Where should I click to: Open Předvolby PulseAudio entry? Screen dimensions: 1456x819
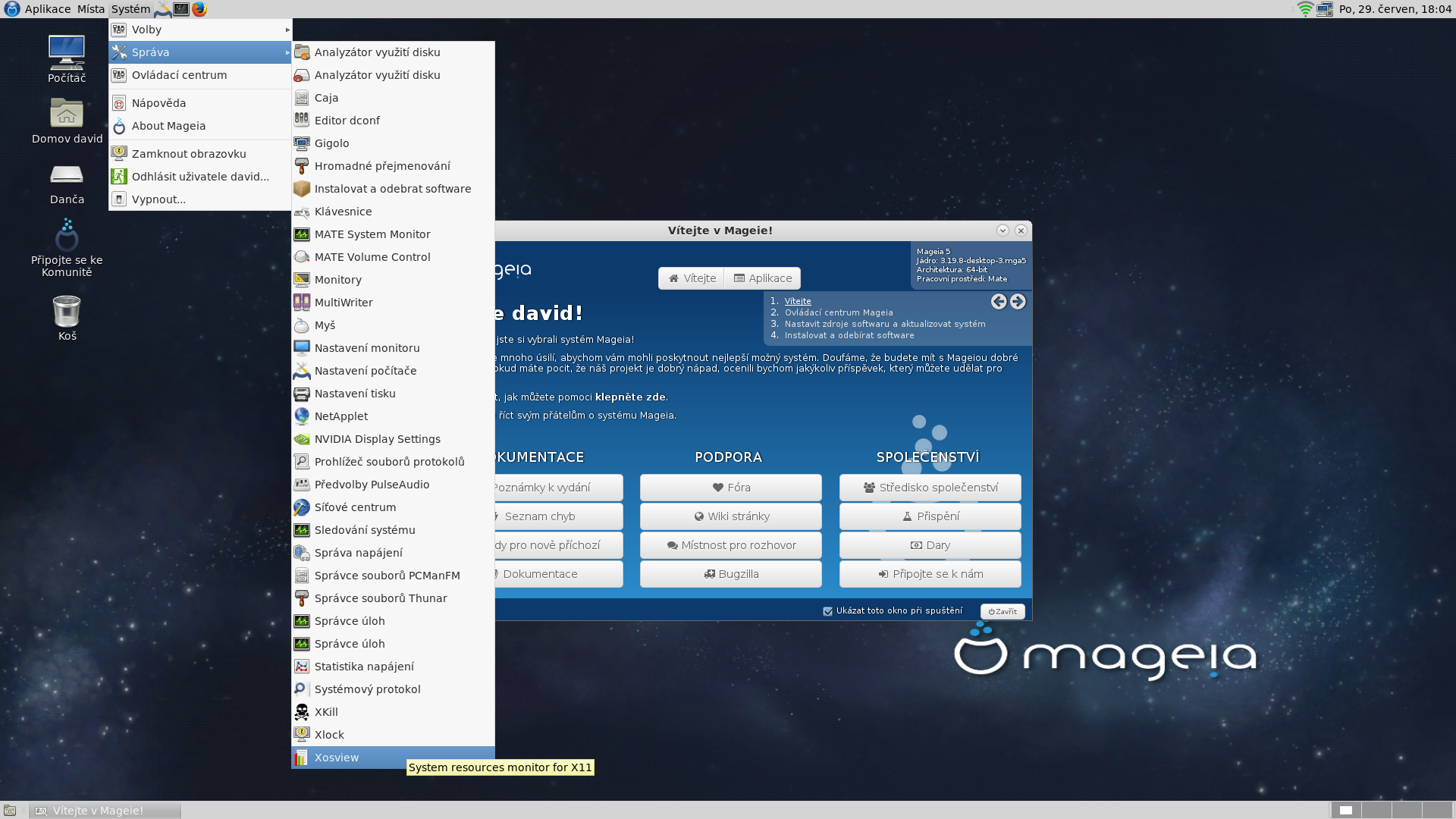point(393,485)
